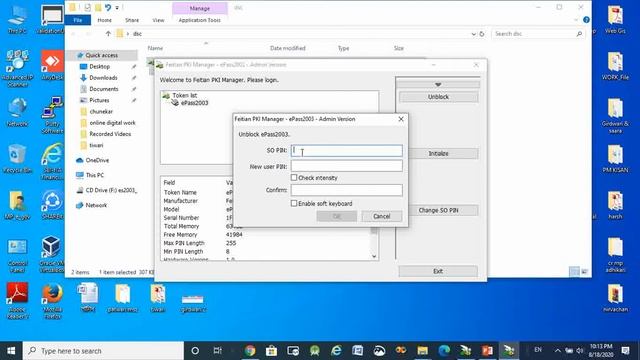This screenshot has width=640, height=360.
Task: Open File Explorer from the taskbar
Action: click(x=422, y=351)
